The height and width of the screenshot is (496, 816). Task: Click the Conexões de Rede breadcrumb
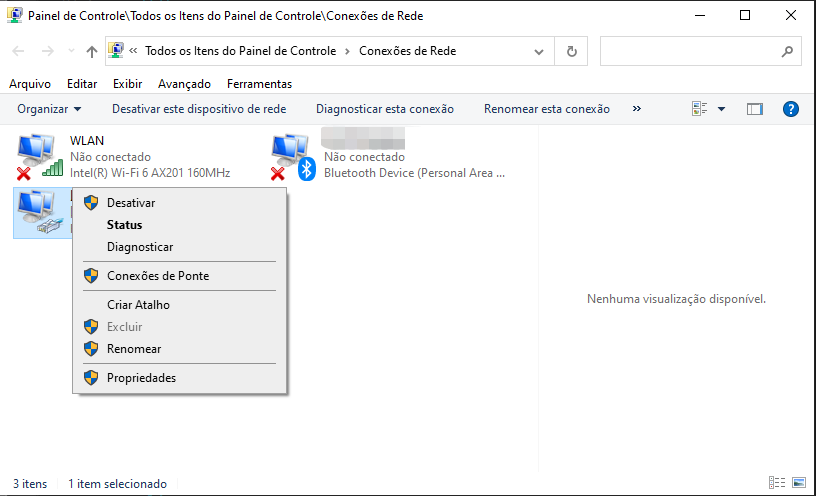(407, 51)
